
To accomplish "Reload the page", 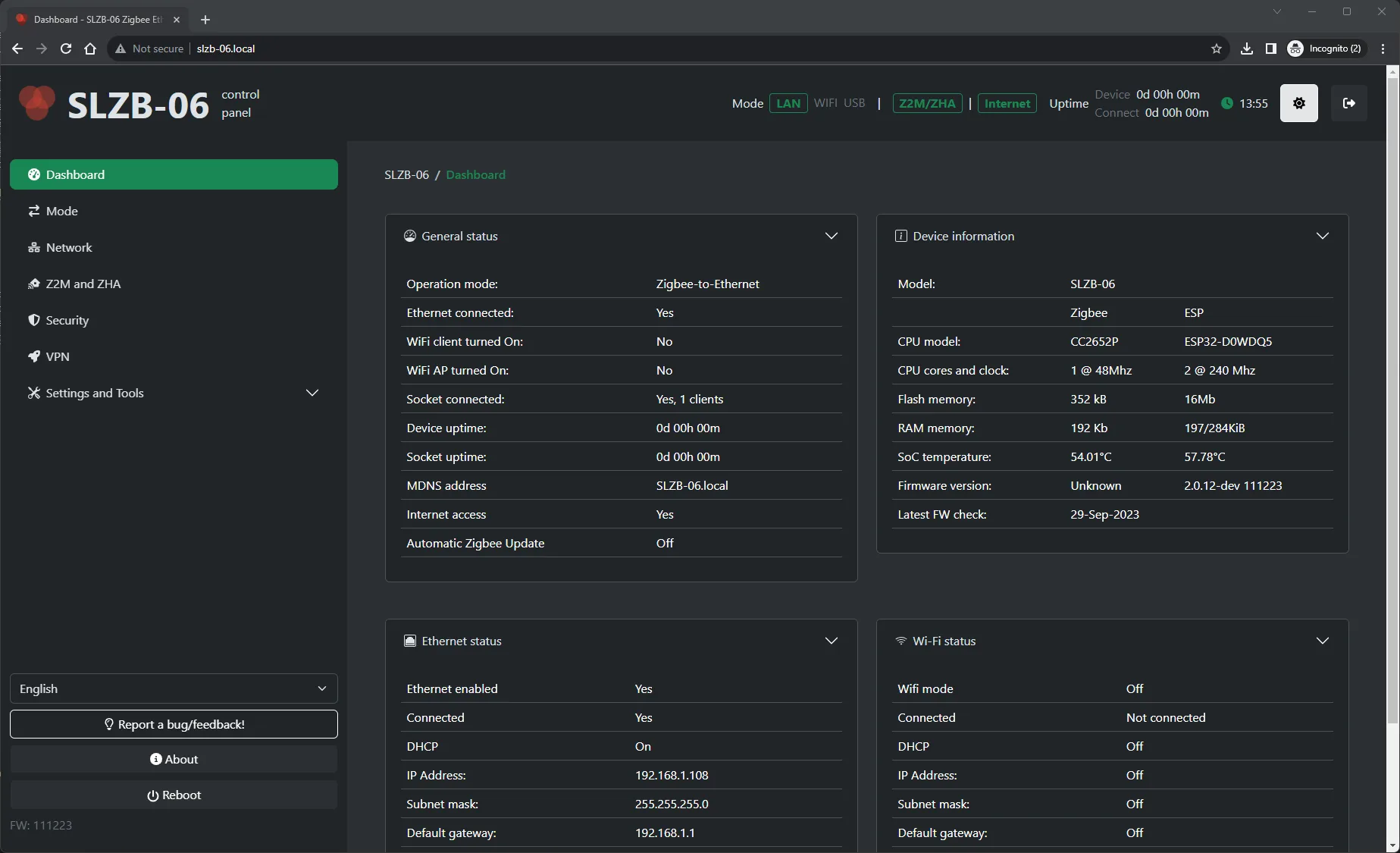I will (x=66, y=49).
